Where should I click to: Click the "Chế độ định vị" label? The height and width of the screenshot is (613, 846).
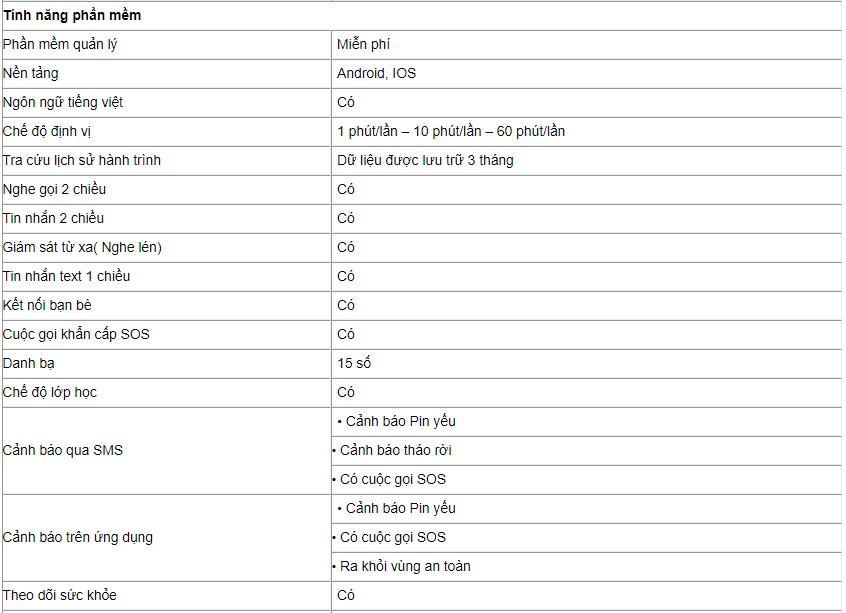(47, 131)
